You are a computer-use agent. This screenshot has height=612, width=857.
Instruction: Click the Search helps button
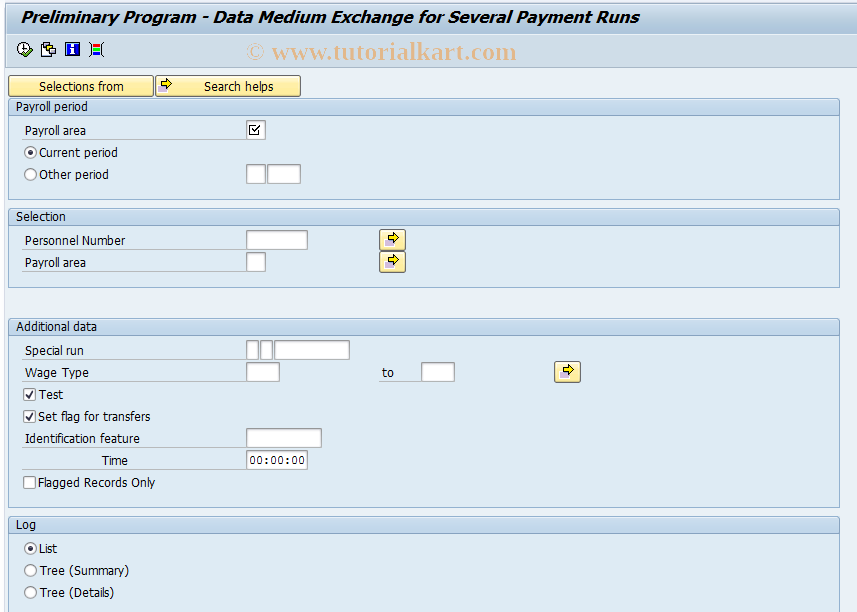(x=228, y=86)
